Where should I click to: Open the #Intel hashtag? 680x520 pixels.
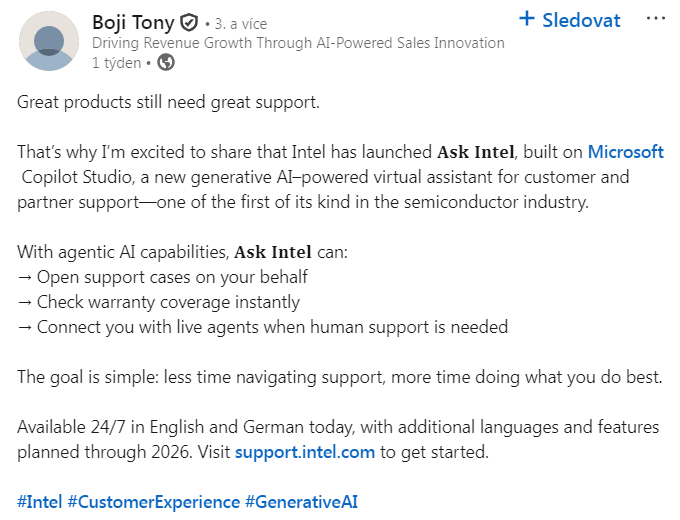(x=40, y=502)
